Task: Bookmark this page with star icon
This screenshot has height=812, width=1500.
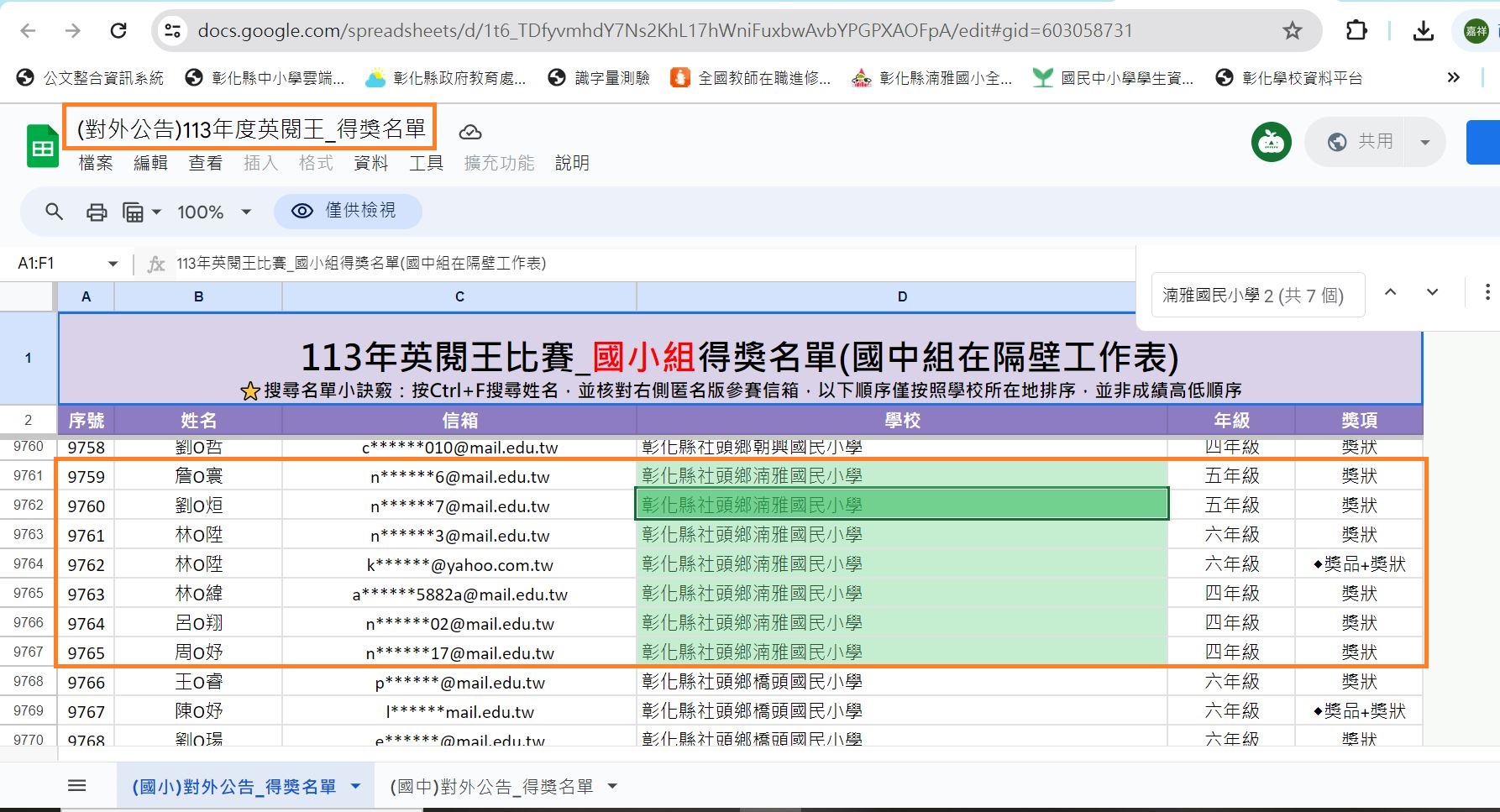Action: [x=1292, y=31]
